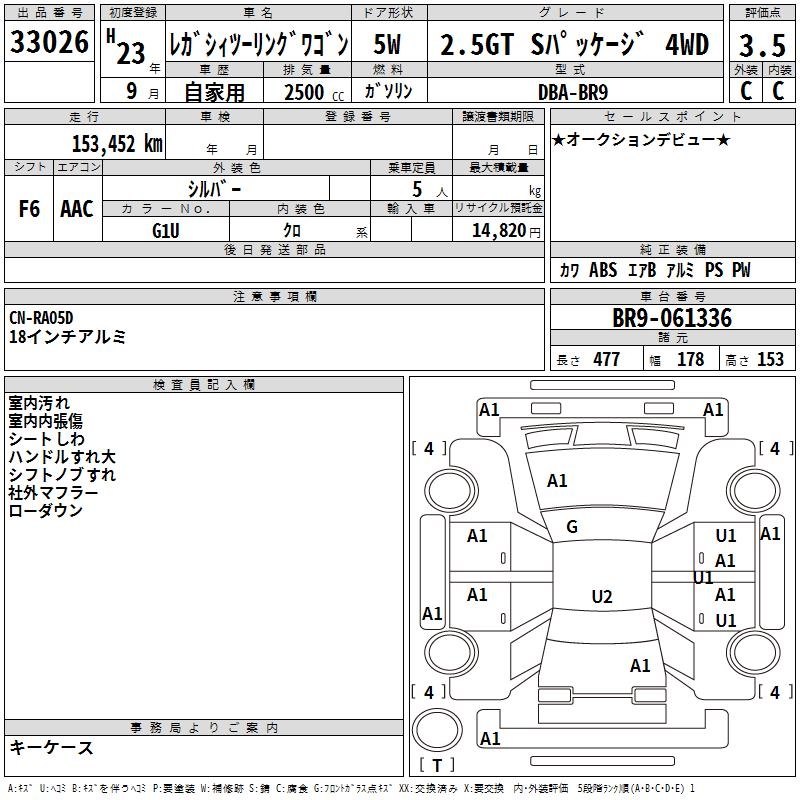Select the 社外マフラー inspector note
Screen dimensions: 800x800
click(54, 493)
